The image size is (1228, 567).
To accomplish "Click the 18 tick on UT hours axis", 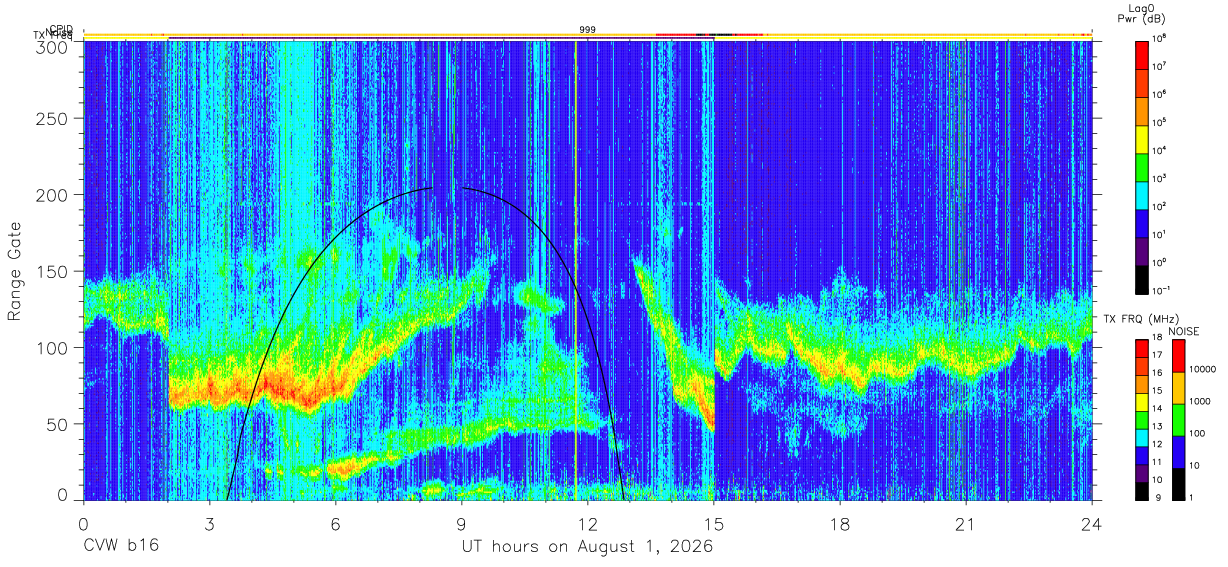I will tap(840, 523).
